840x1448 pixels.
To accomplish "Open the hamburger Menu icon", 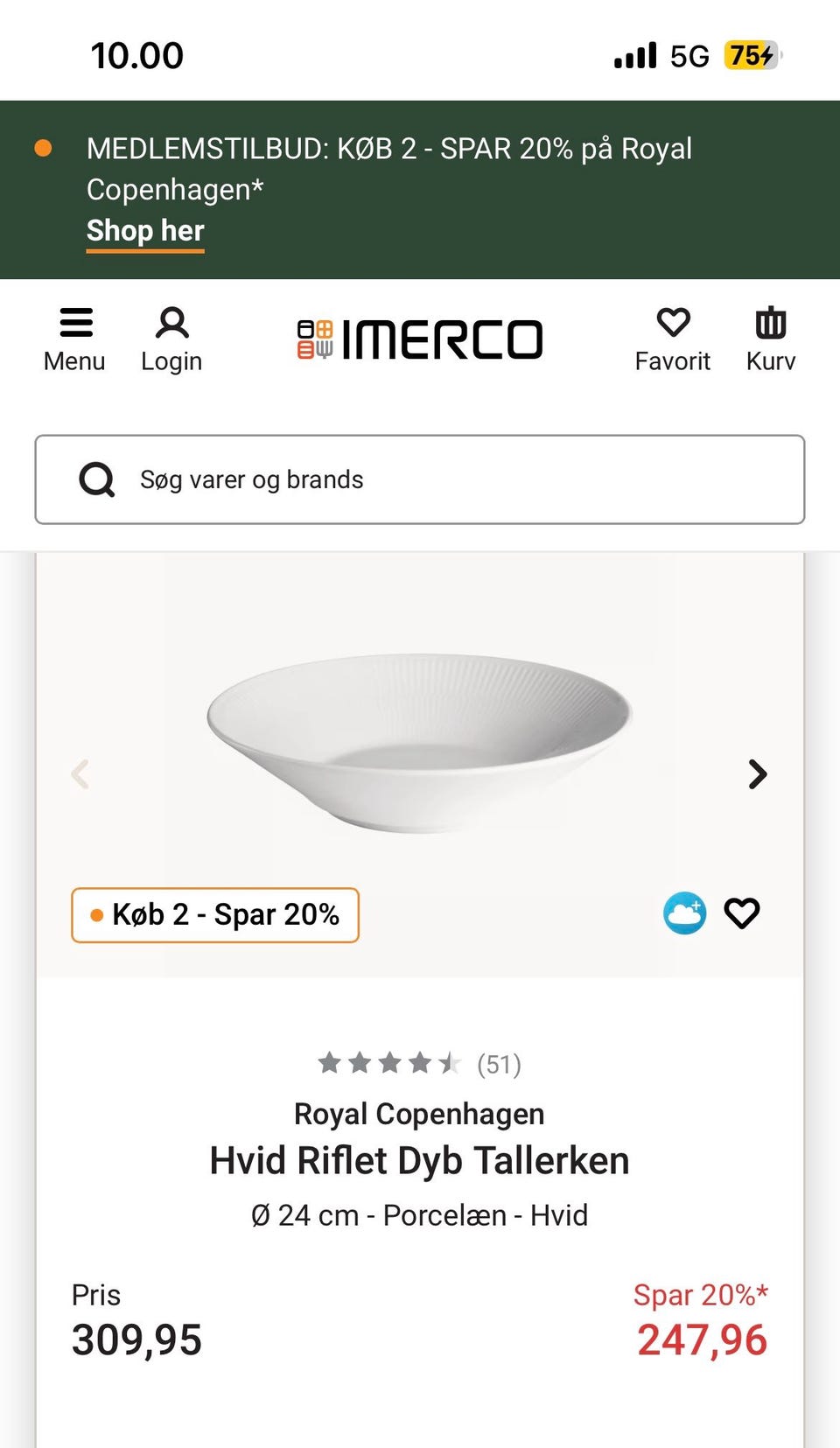I will coord(75,324).
